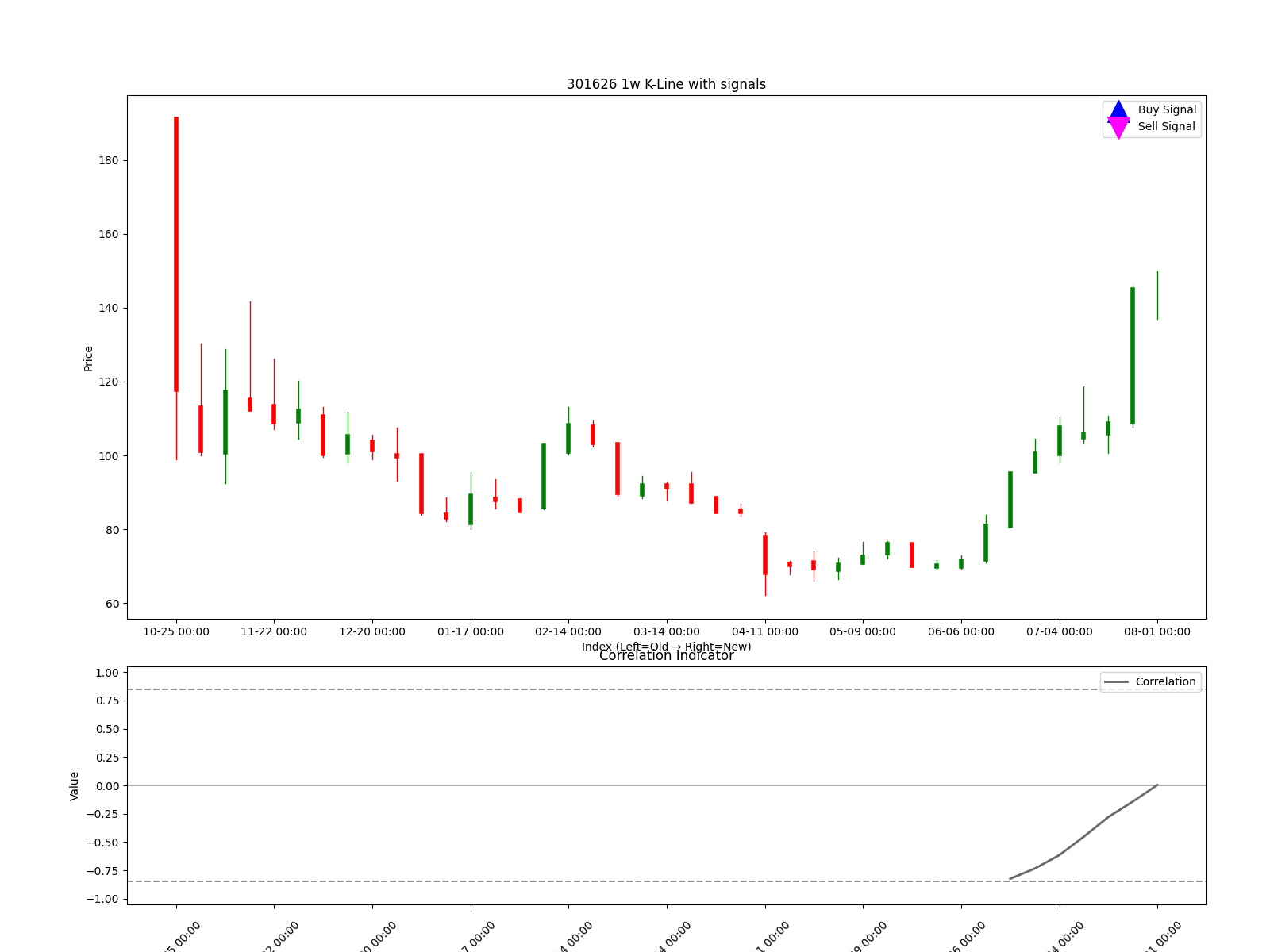Click the Sell Signal legend label

[x=1167, y=127]
